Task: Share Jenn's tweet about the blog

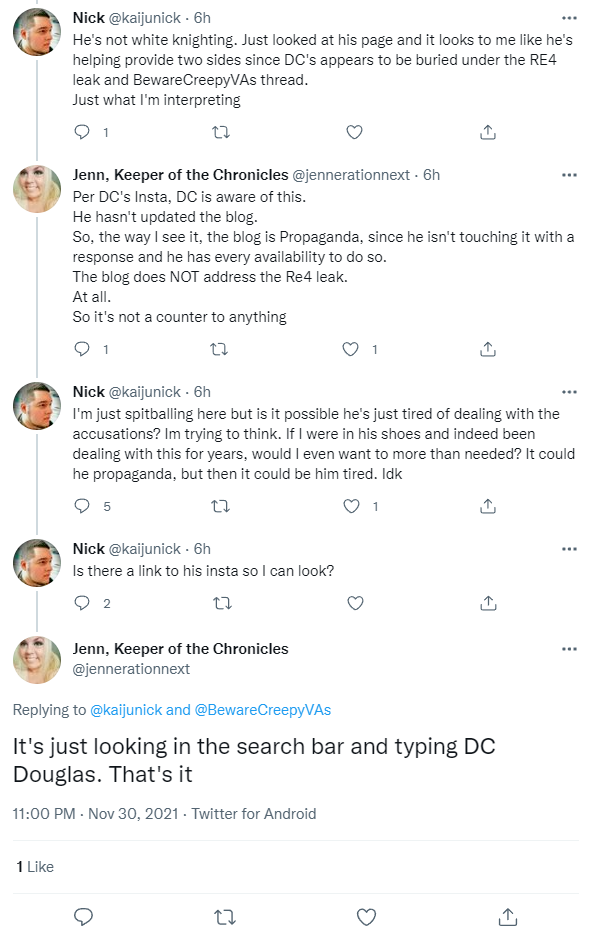Action: 488,349
